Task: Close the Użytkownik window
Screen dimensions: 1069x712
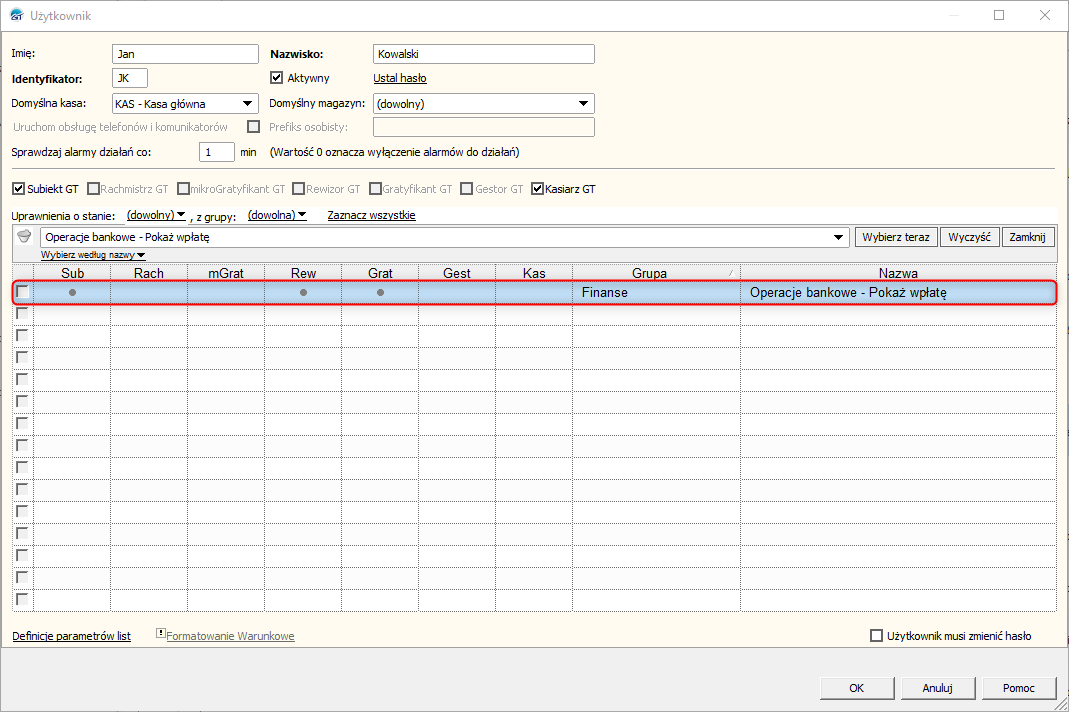Action: [x=1044, y=15]
